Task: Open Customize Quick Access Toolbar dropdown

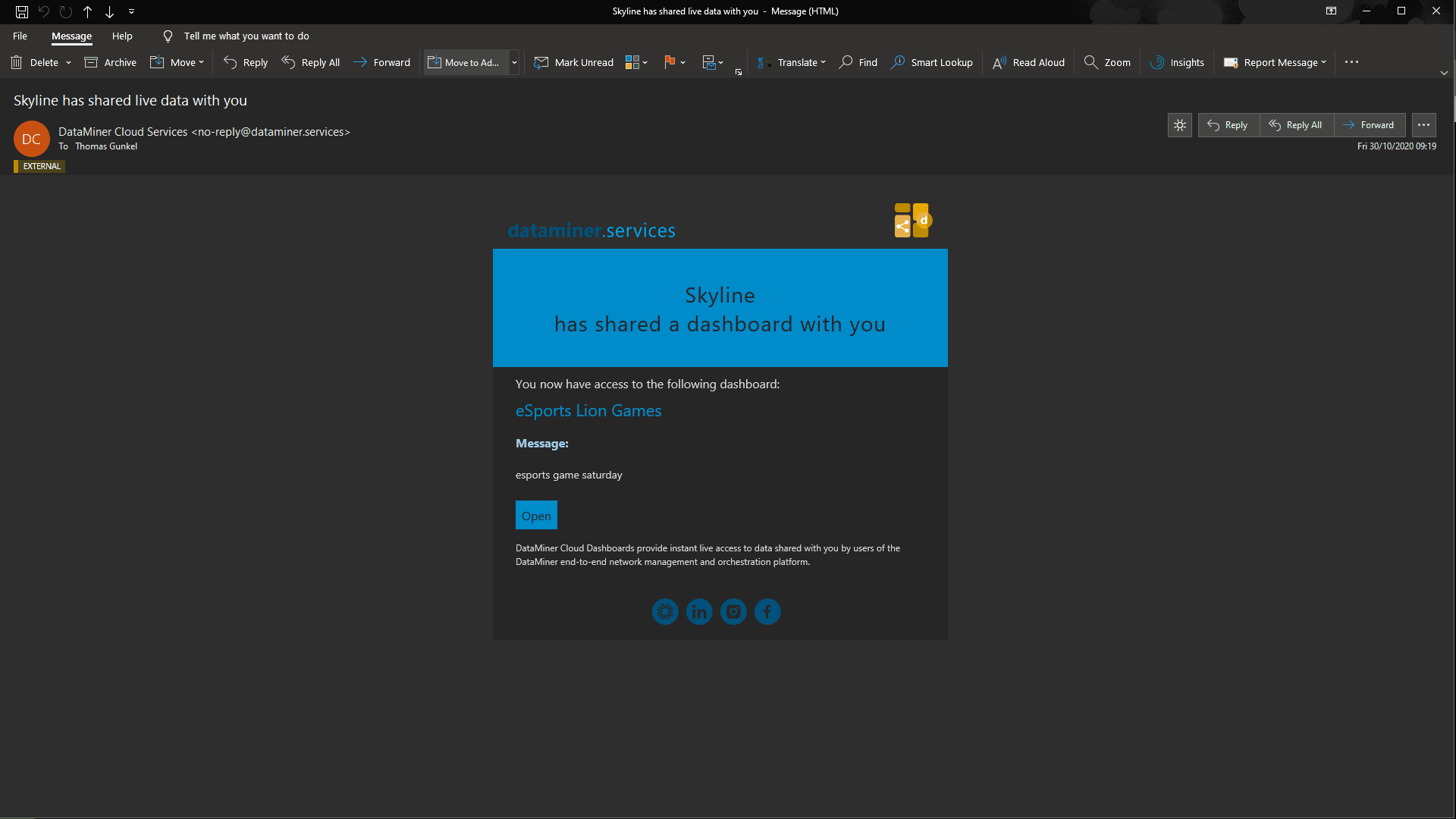Action: click(132, 11)
